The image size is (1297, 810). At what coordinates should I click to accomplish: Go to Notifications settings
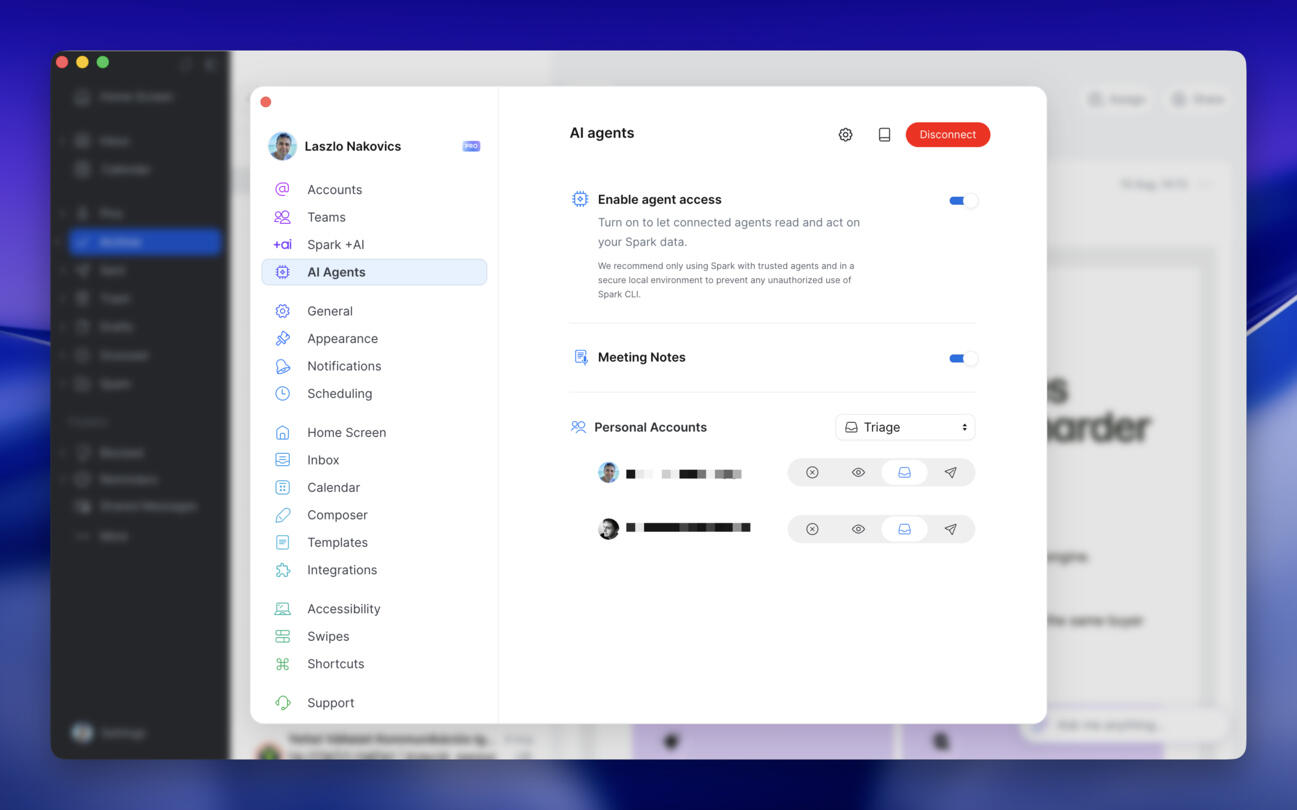point(374,366)
